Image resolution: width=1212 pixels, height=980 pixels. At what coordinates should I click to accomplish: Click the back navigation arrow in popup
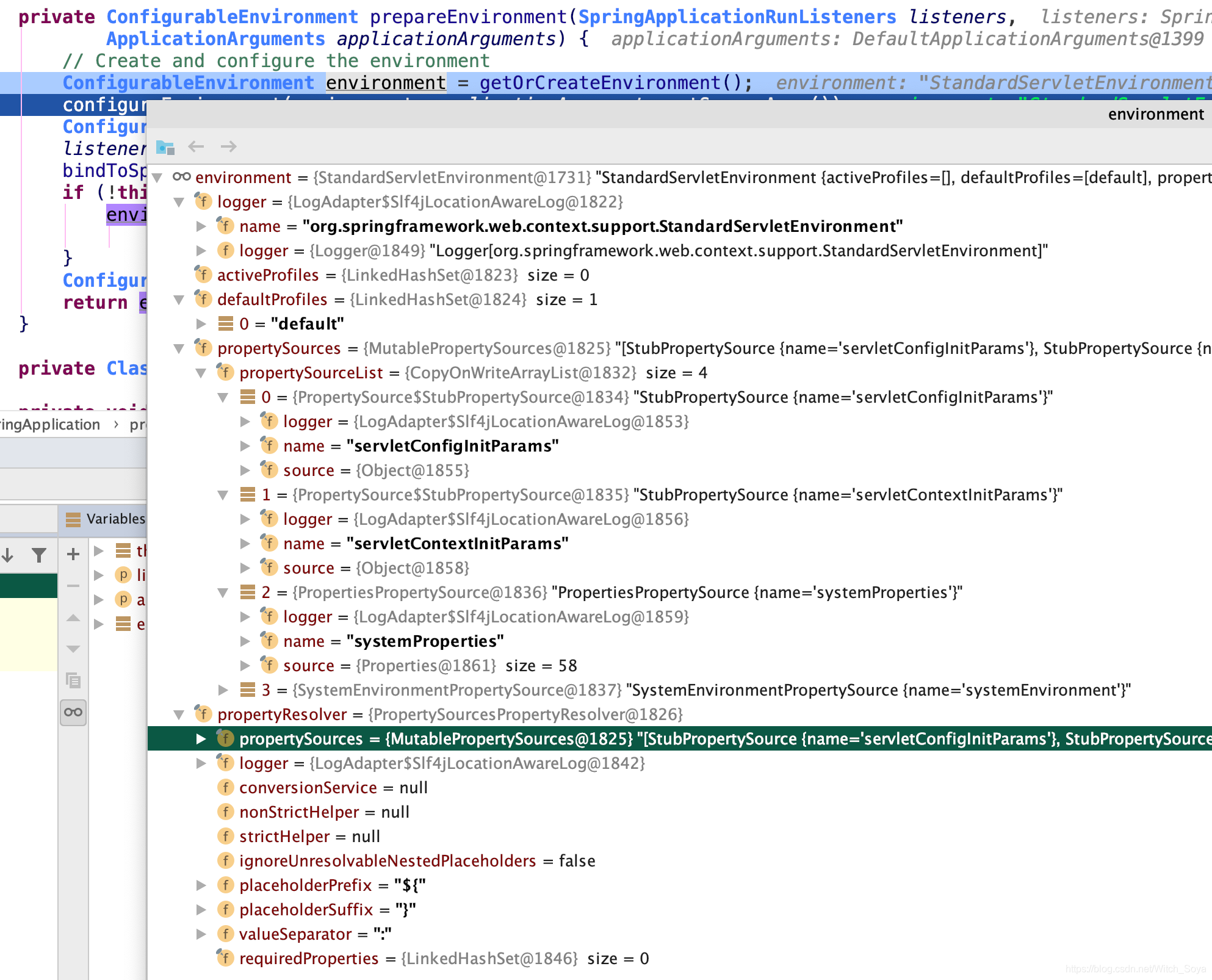(196, 146)
